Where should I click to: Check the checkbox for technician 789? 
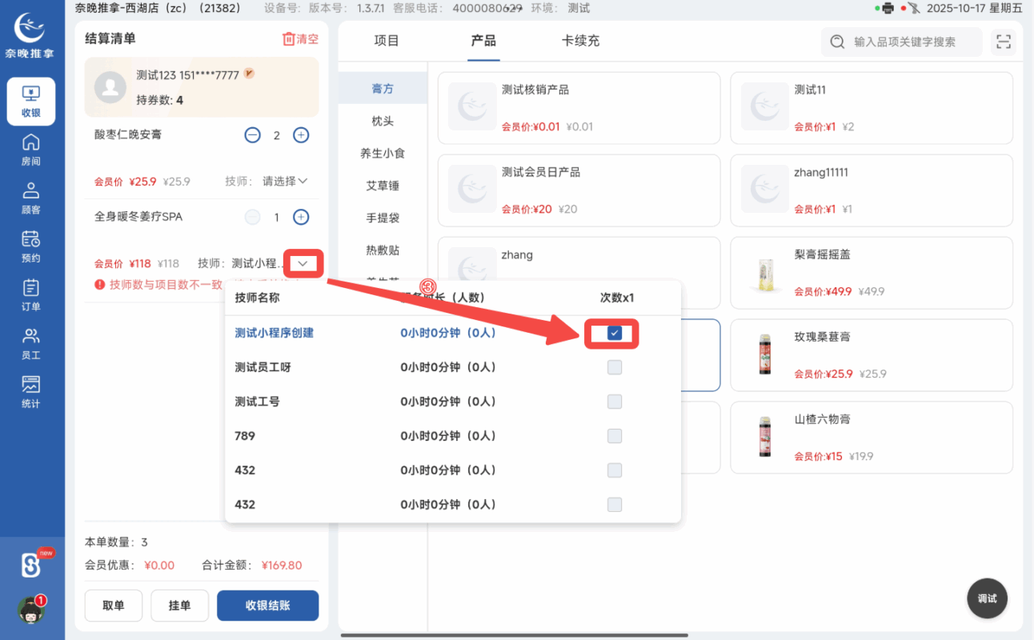point(613,435)
